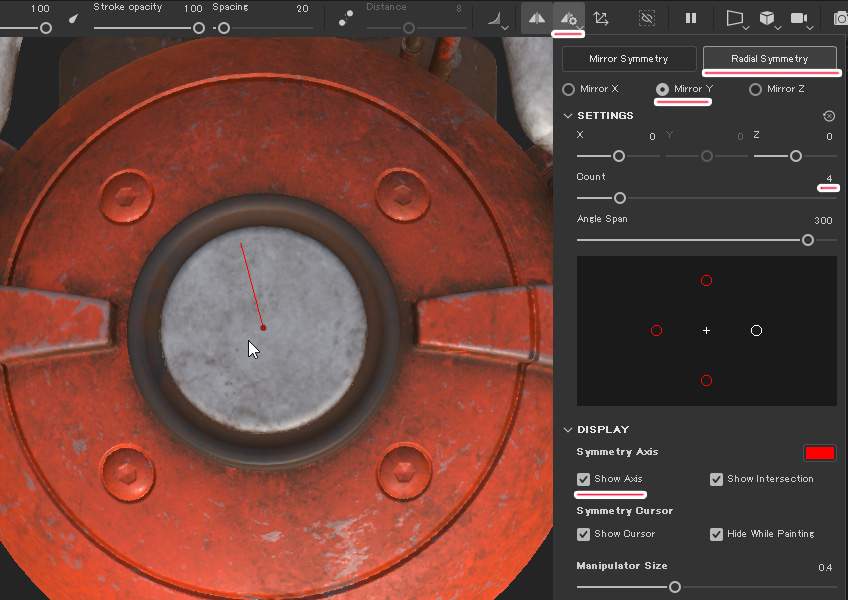Select the Mirror X radio button
The height and width of the screenshot is (600, 848).
pos(569,89)
